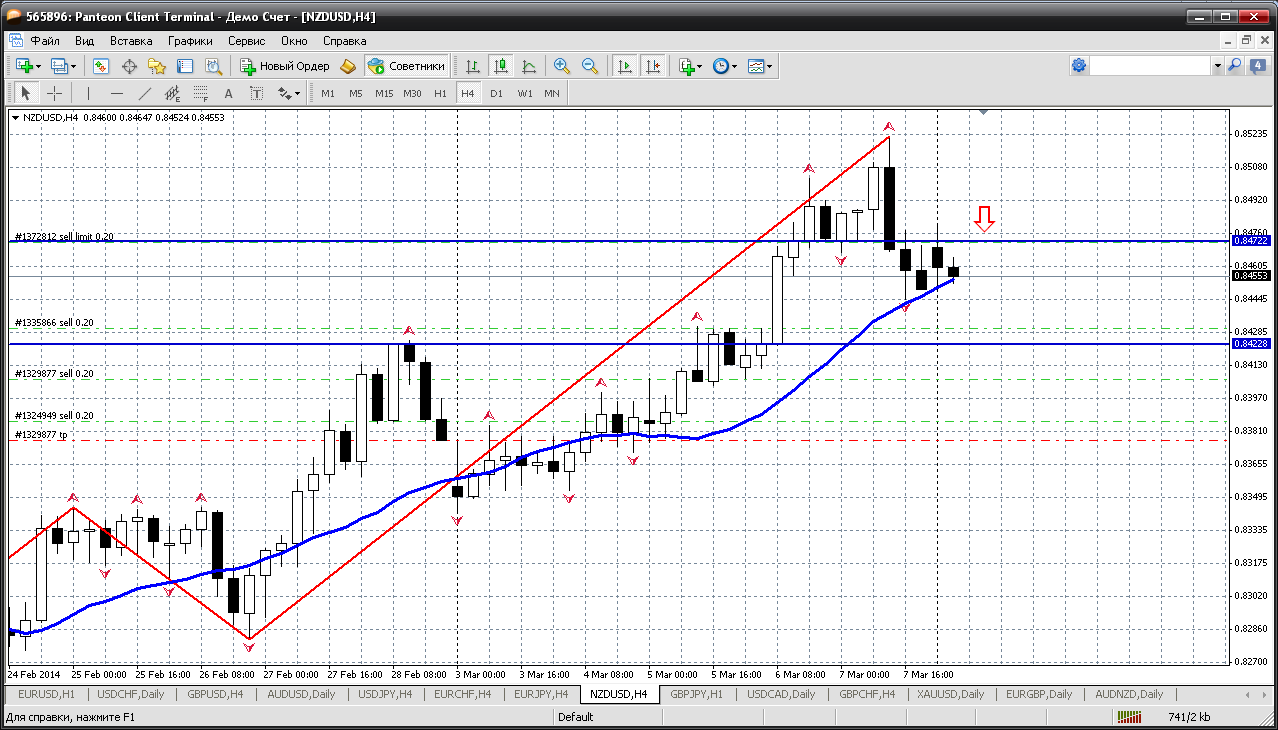
Task: Select the crosshair tool
Action: coord(54,93)
